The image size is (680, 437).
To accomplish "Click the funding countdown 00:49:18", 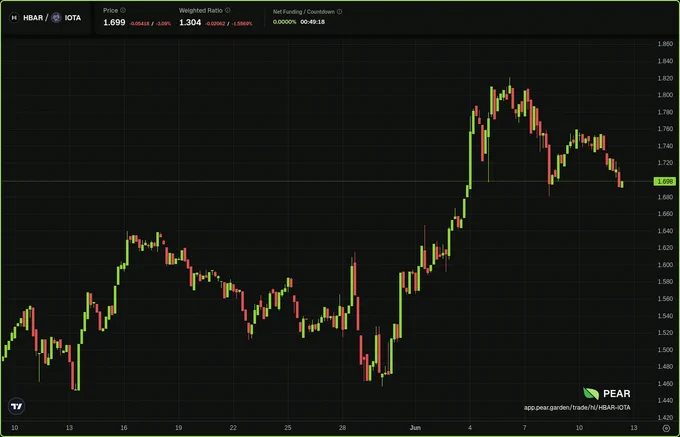I will tap(312, 22).
